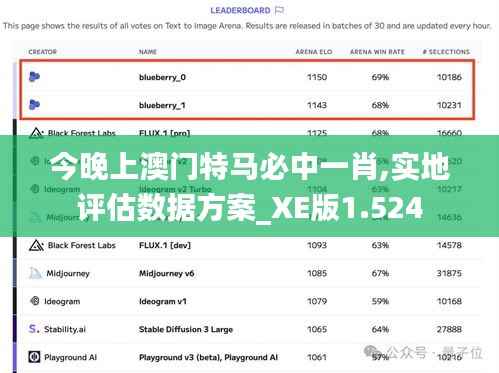This screenshot has height=373, width=499.
Task: Click ELO value 1143
Action: coord(317,105)
